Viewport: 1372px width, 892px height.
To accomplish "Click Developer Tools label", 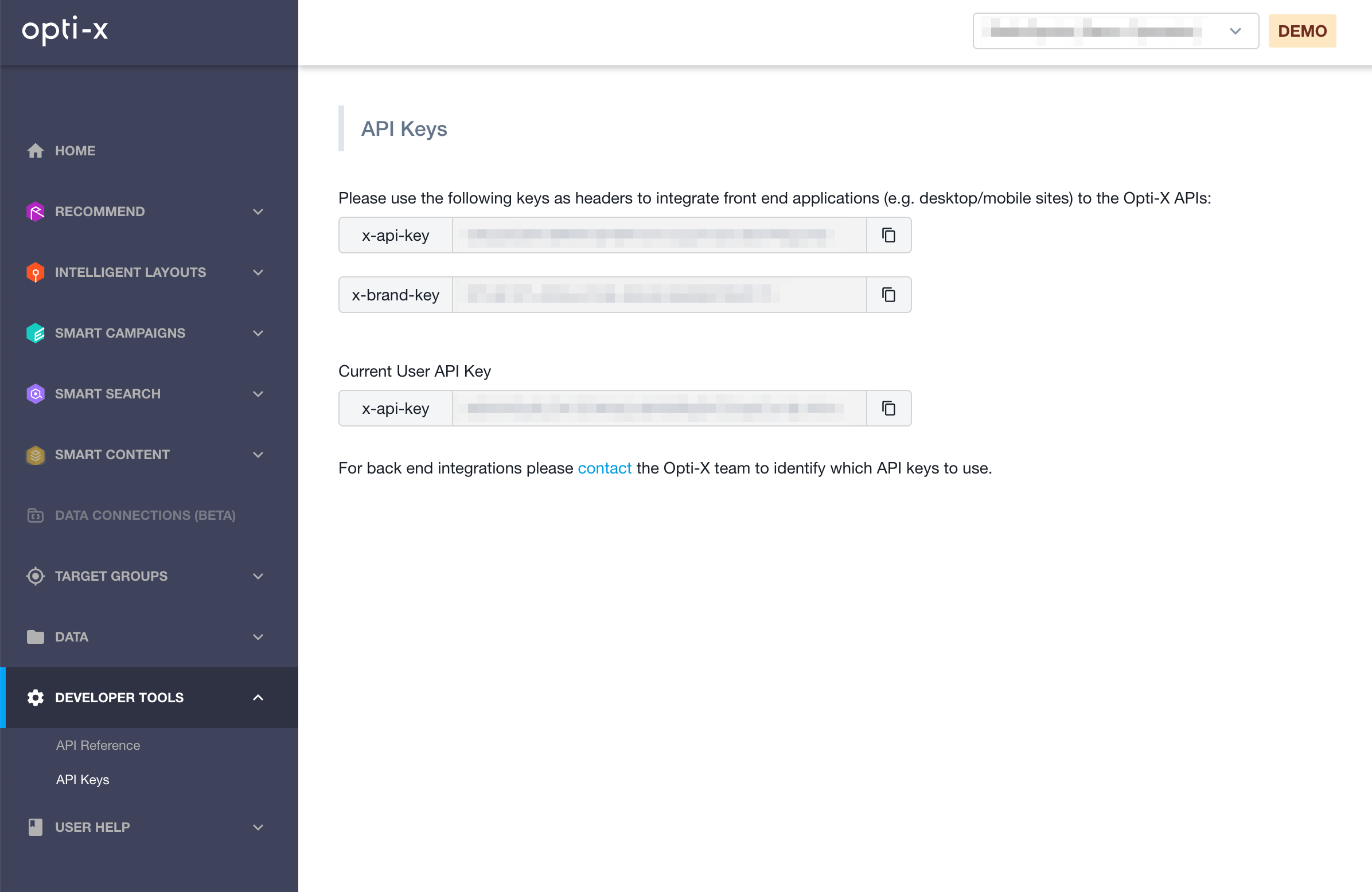I will coord(119,698).
